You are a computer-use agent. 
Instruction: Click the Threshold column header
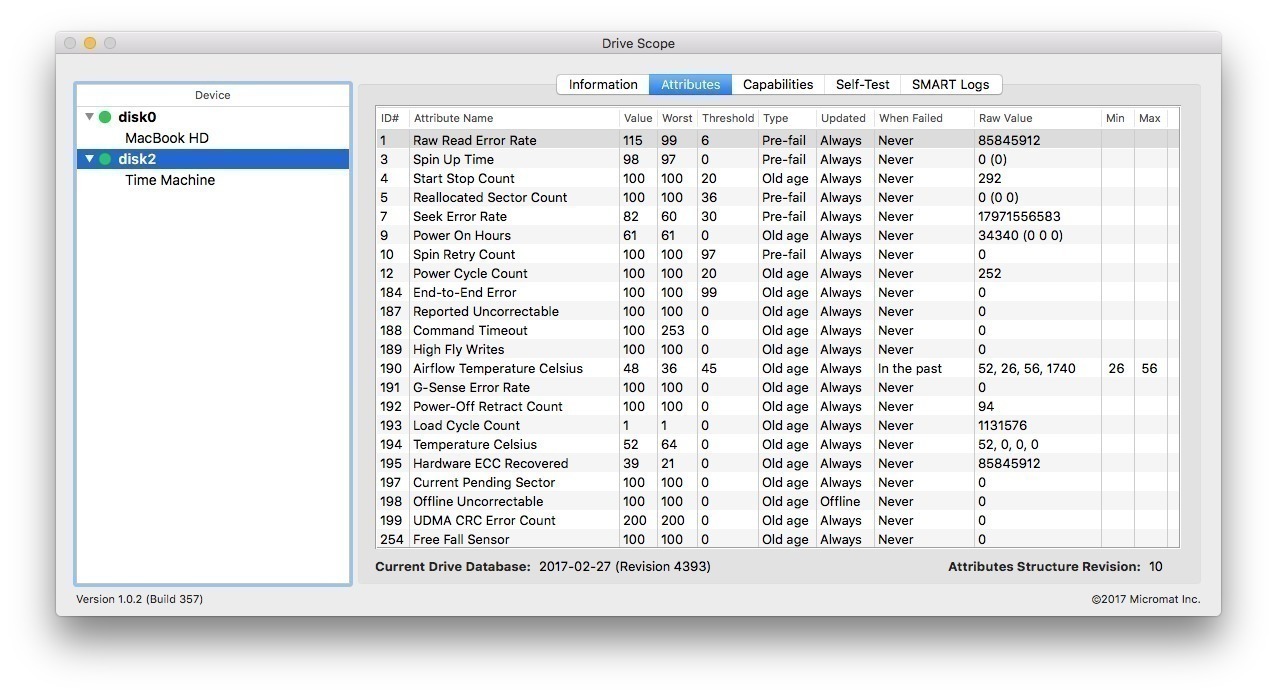click(x=727, y=118)
